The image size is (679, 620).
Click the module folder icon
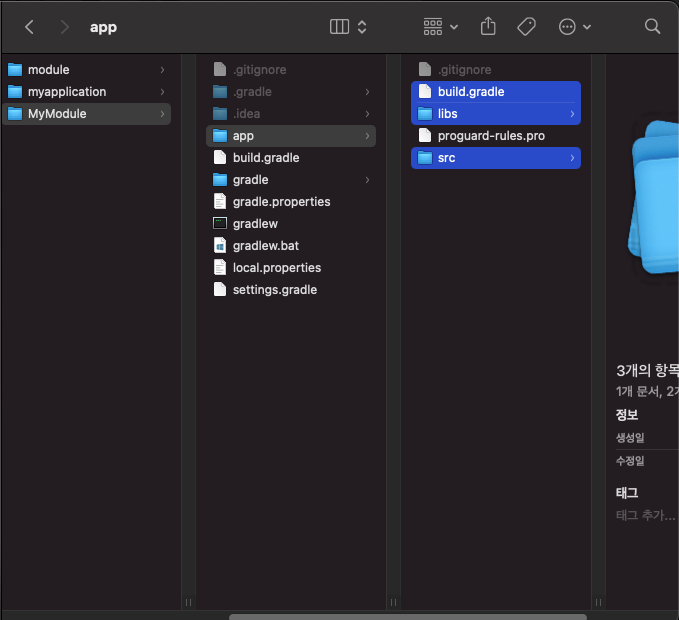(15, 70)
